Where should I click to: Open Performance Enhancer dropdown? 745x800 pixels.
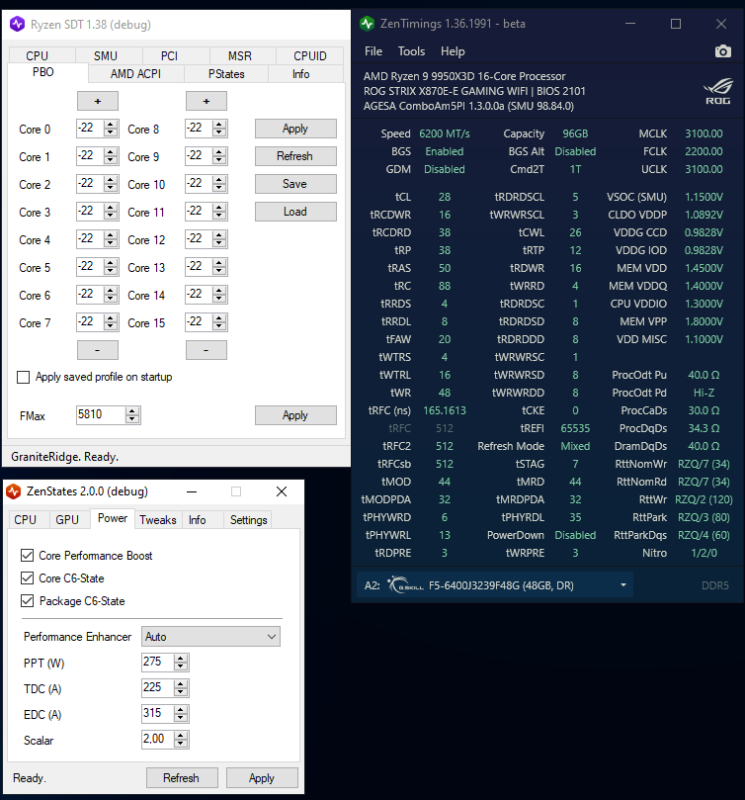(211, 637)
